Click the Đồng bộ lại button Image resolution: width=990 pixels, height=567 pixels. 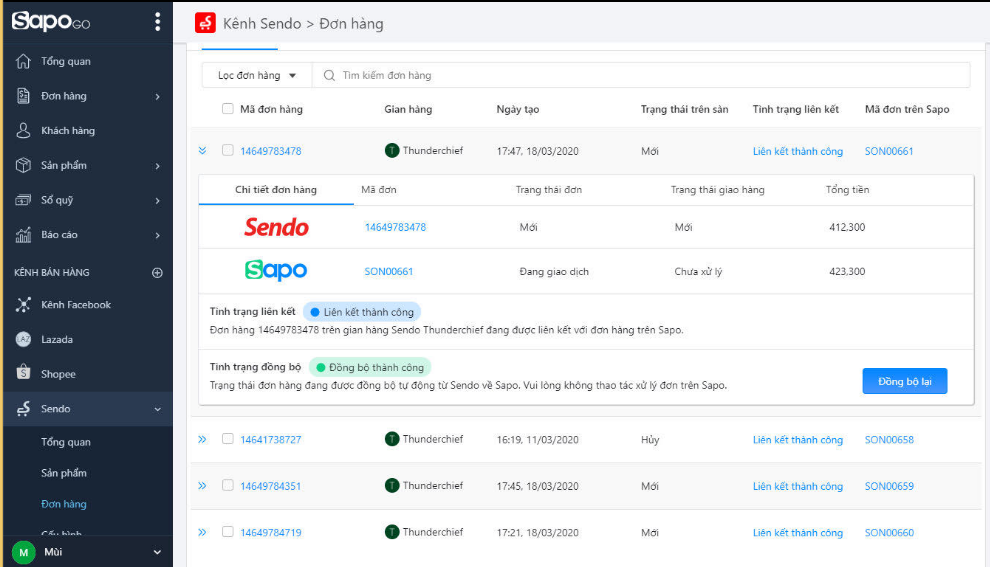point(904,382)
